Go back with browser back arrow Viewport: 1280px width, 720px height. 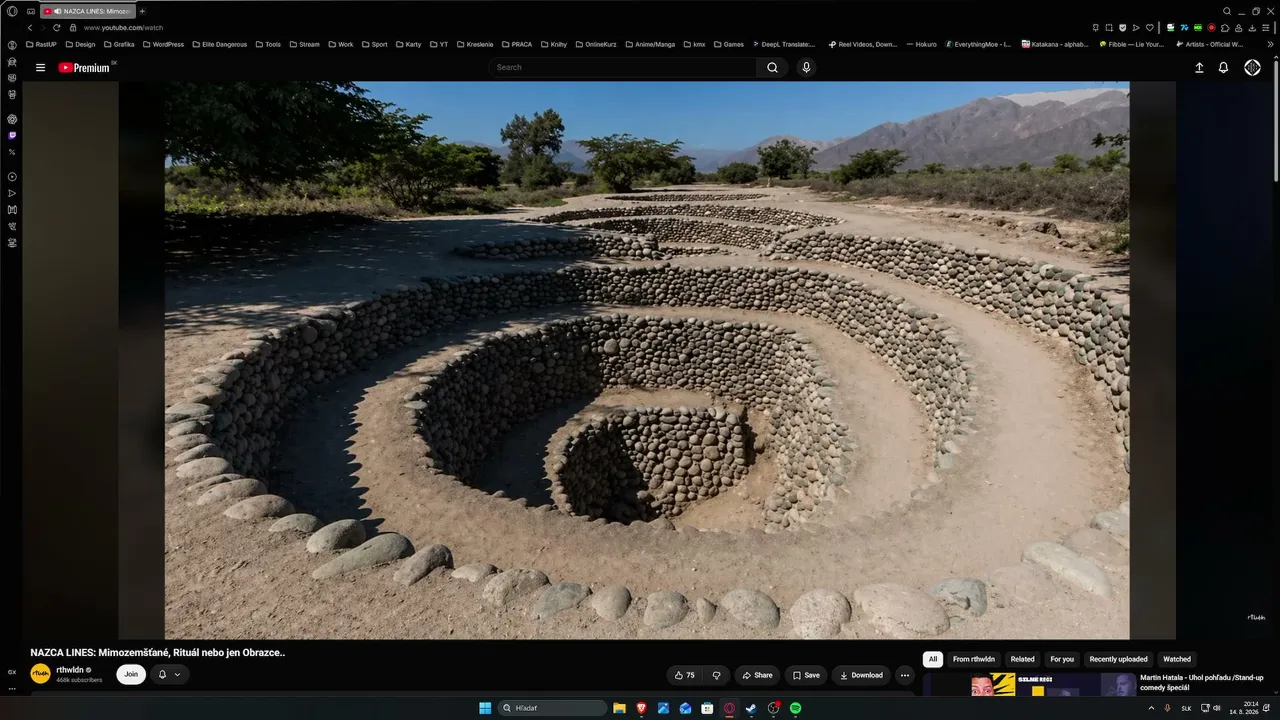[x=30, y=28]
